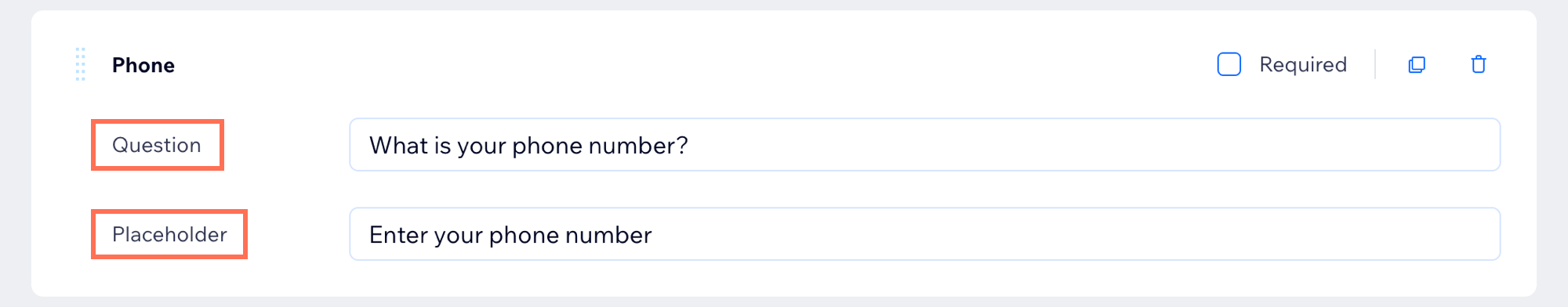Viewport: 1568px width, 307px height.
Task: Focus the text box next to Placeholder
Action: click(x=924, y=234)
